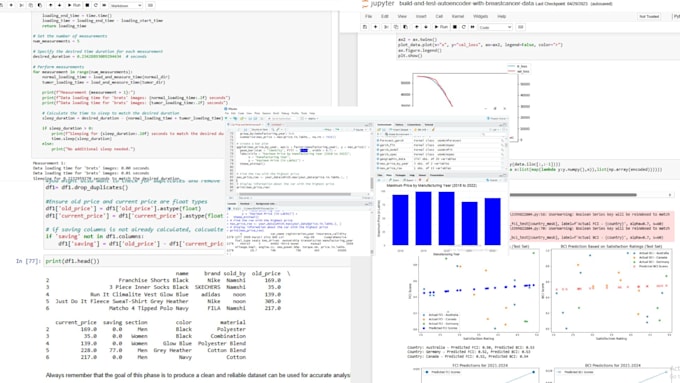Click the insert cell below plus icon

pyautogui.click(x=376, y=27)
